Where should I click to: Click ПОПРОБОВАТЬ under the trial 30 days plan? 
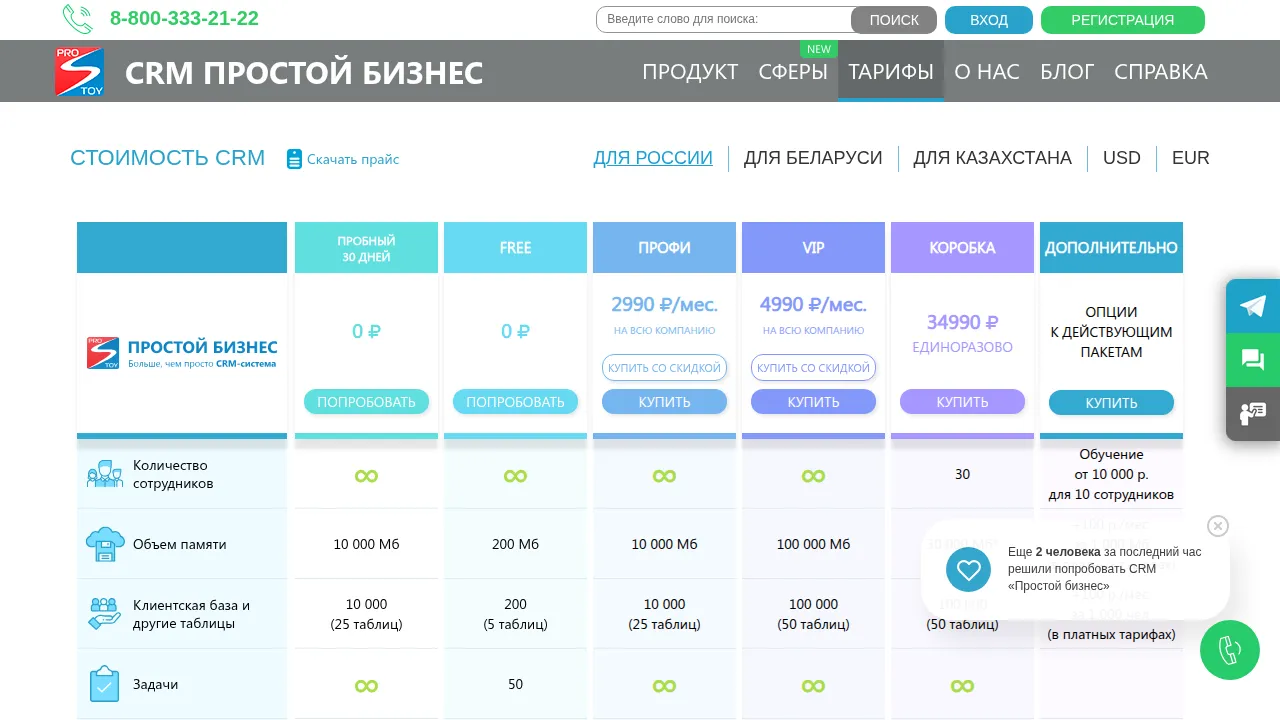(366, 402)
